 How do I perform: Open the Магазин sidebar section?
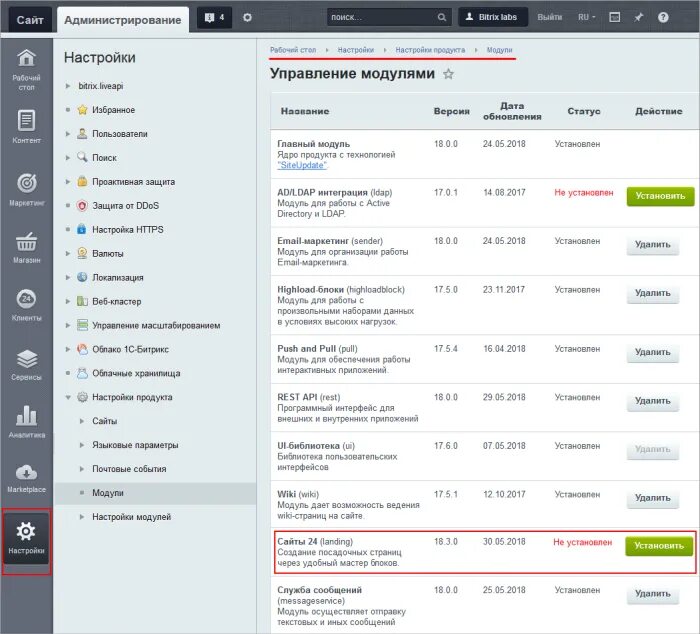point(26,247)
